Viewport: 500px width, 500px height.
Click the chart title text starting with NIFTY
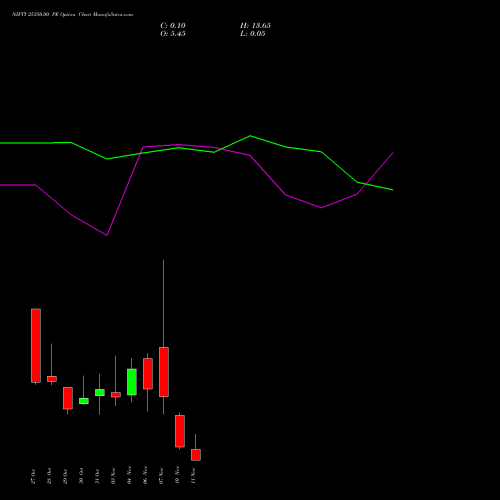[x=72, y=15]
